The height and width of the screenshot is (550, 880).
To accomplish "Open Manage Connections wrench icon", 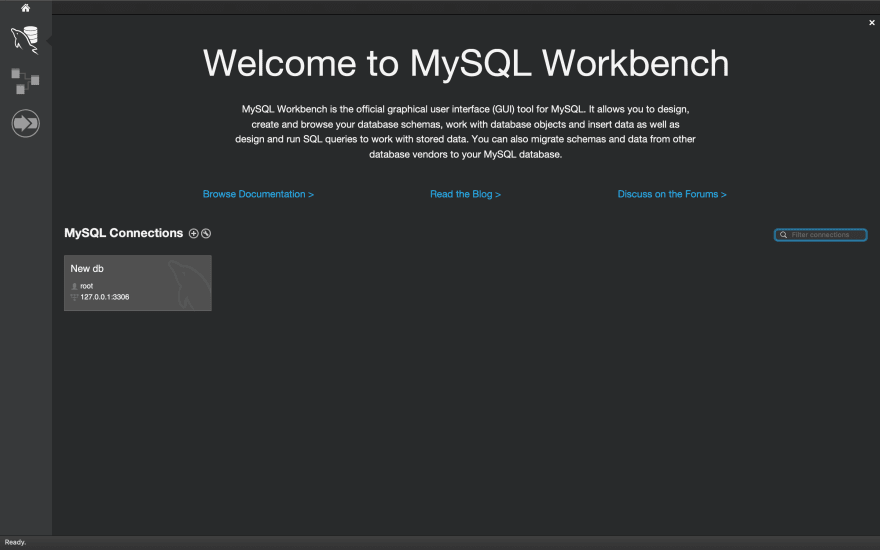I will click(x=206, y=233).
